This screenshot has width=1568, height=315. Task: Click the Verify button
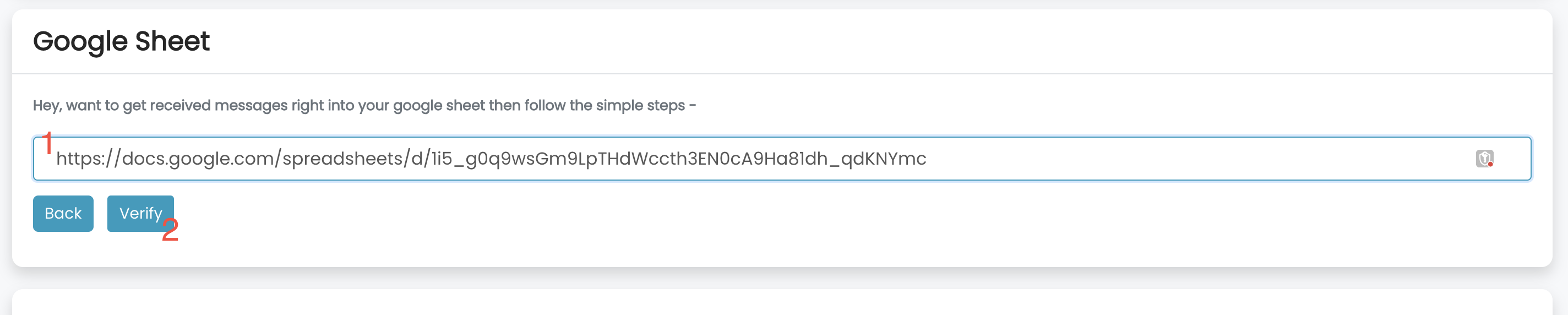click(x=140, y=213)
